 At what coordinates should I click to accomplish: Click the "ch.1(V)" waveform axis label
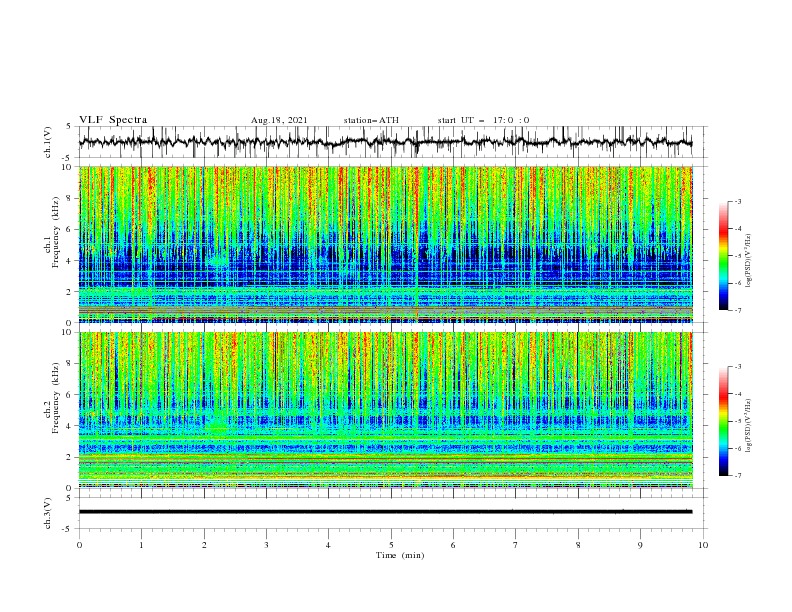[48, 142]
